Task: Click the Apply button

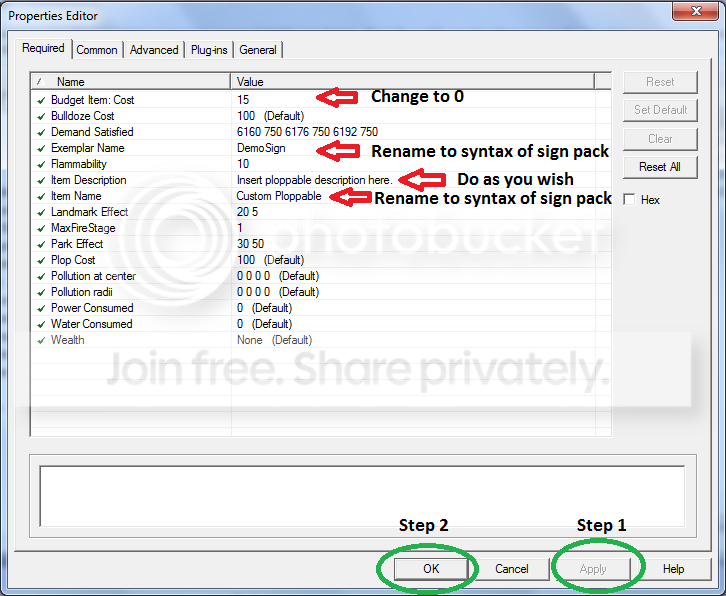Action: 593,569
